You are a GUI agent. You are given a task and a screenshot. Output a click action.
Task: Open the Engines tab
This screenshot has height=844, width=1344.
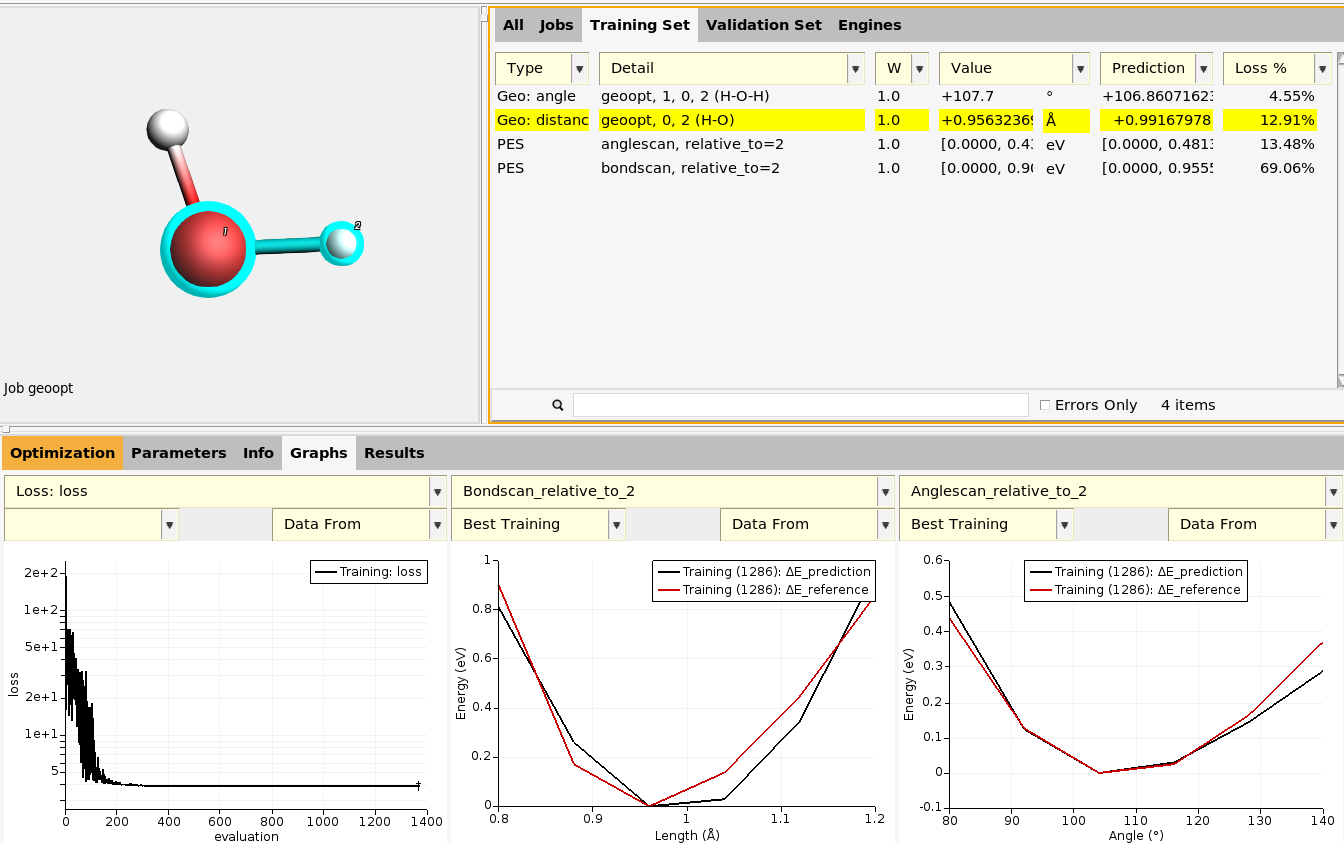tap(869, 25)
